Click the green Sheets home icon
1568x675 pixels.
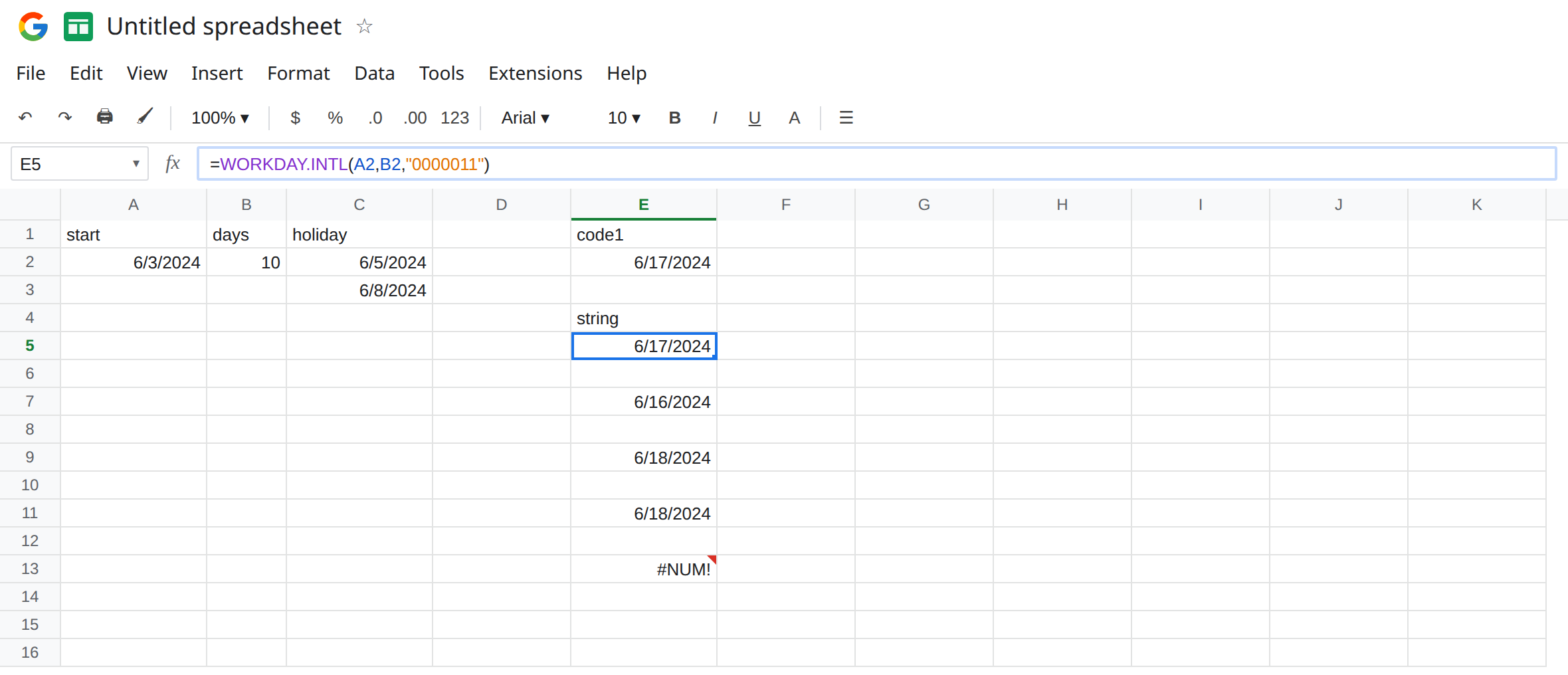[x=78, y=27]
